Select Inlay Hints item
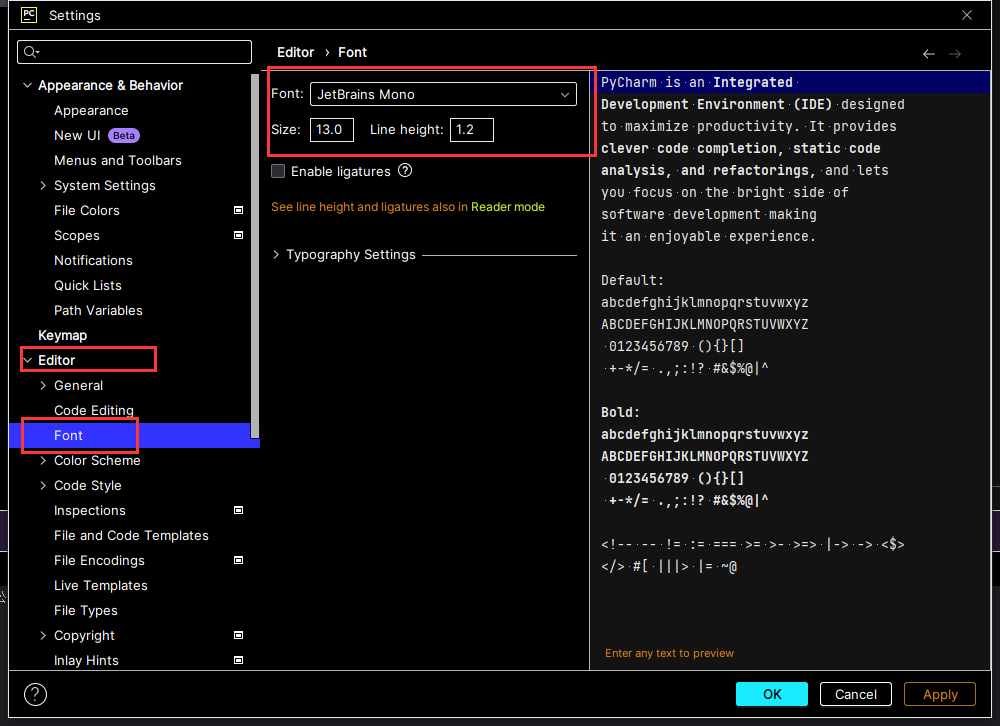This screenshot has width=1000, height=726. (x=86, y=660)
